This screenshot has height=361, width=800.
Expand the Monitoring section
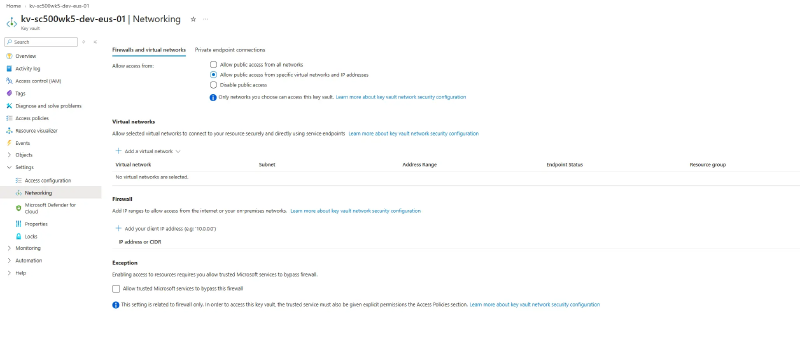9,248
